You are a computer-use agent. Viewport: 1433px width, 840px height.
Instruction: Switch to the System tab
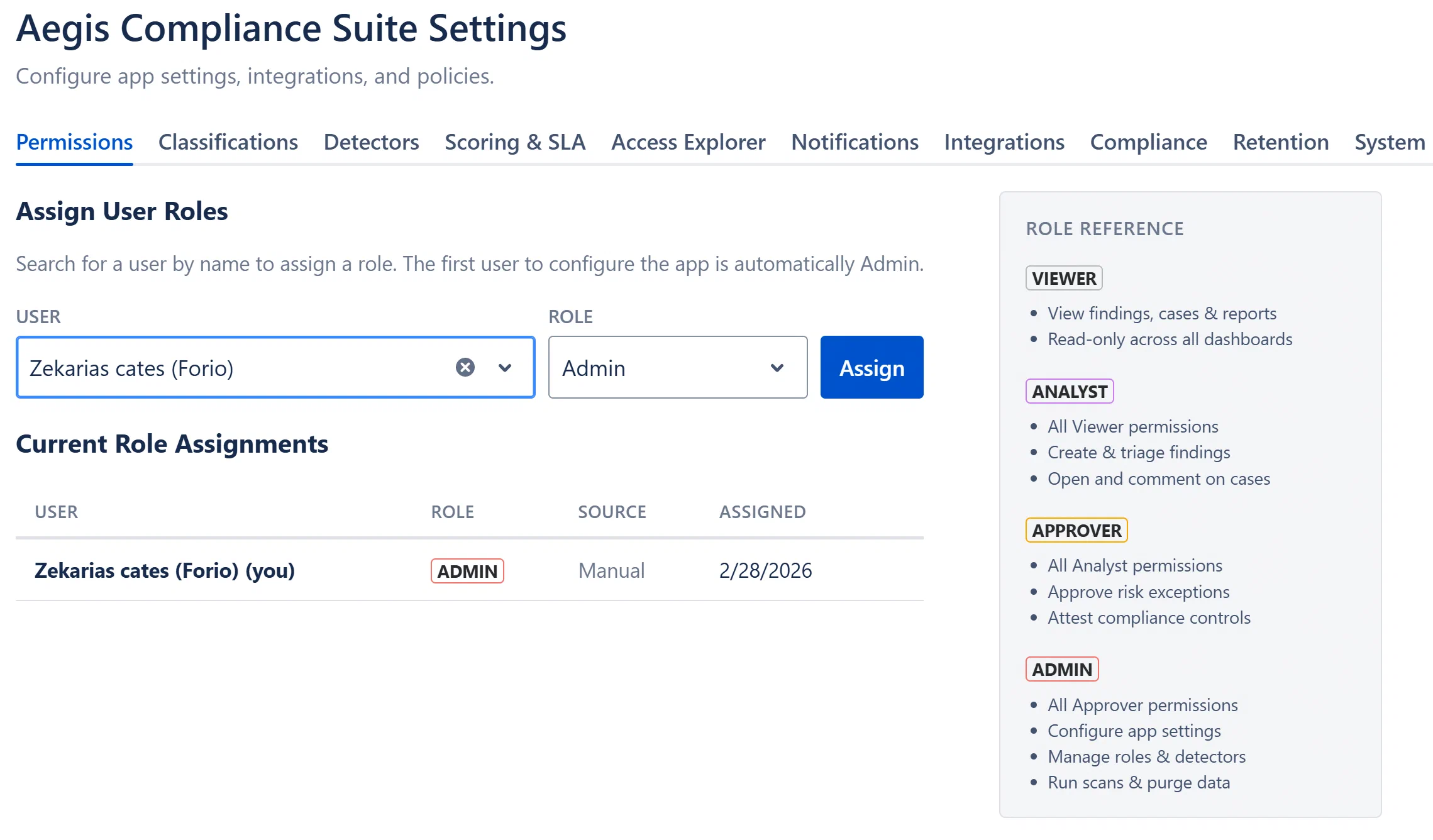1390,142
